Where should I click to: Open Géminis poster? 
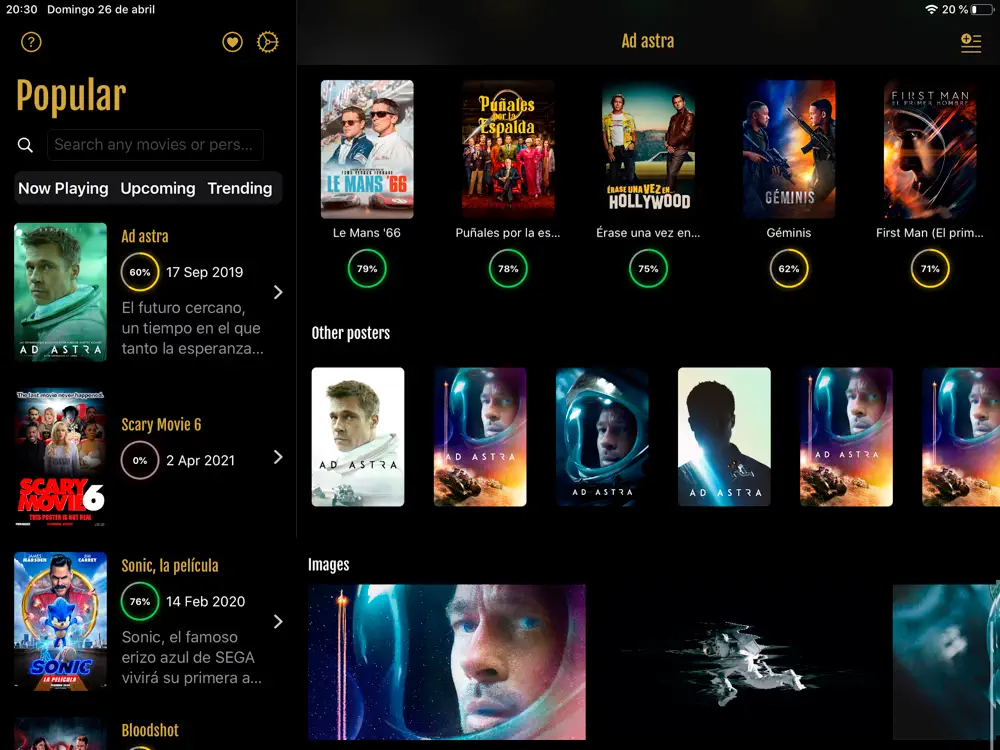click(x=789, y=149)
